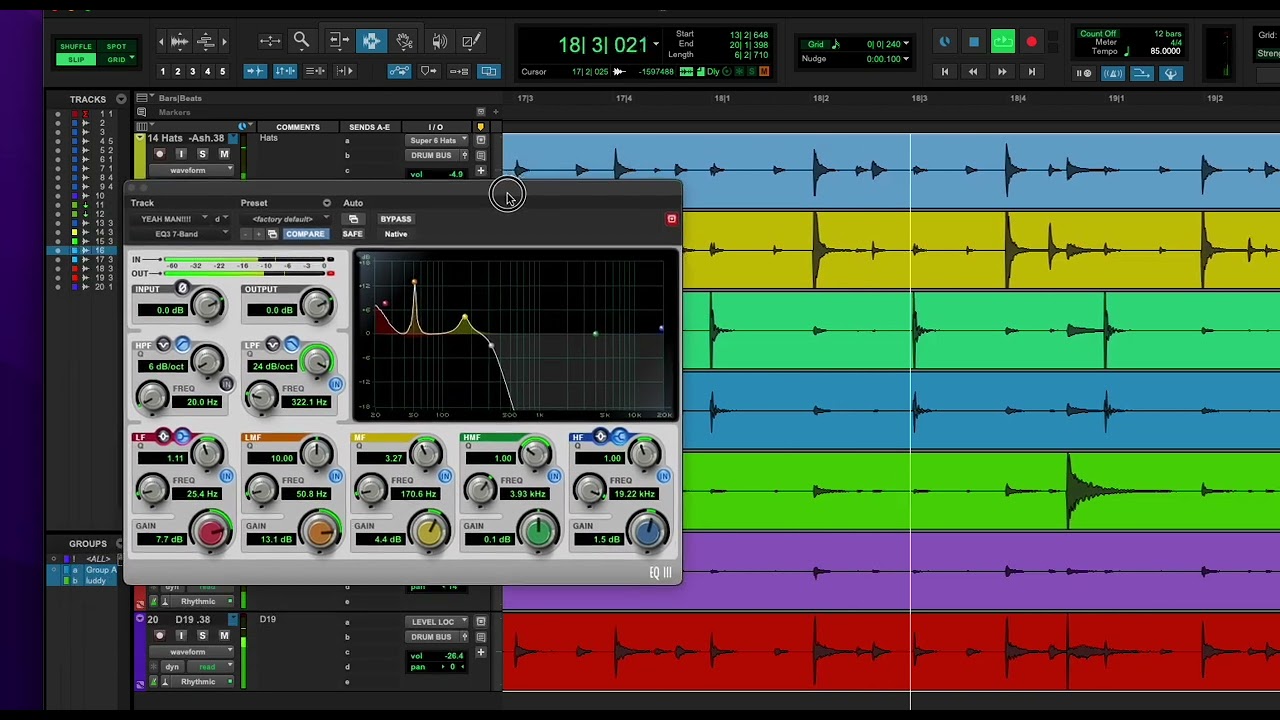1280x720 pixels.
Task: Open Super 6 Hats input selector
Action: click(x=434, y=141)
